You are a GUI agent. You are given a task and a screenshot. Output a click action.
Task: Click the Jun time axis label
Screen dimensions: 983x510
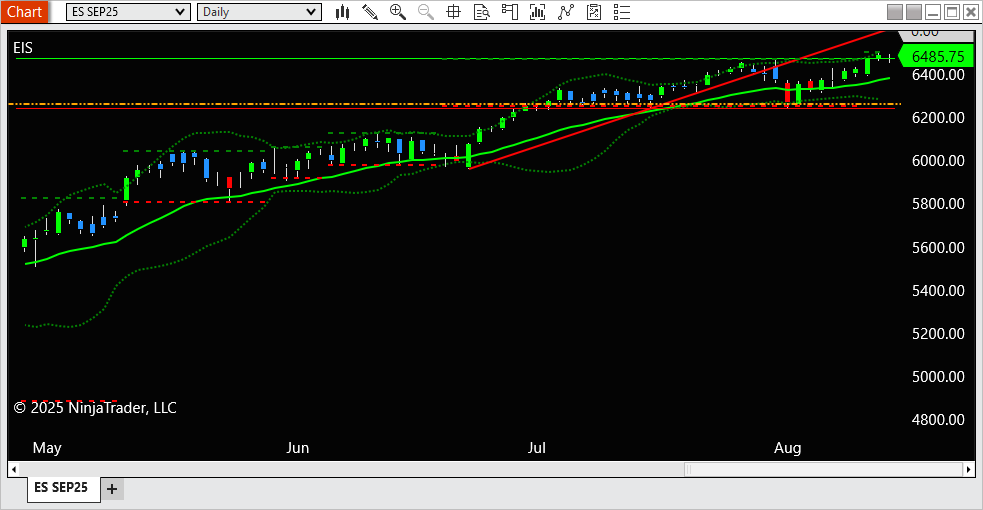click(298, 447)
